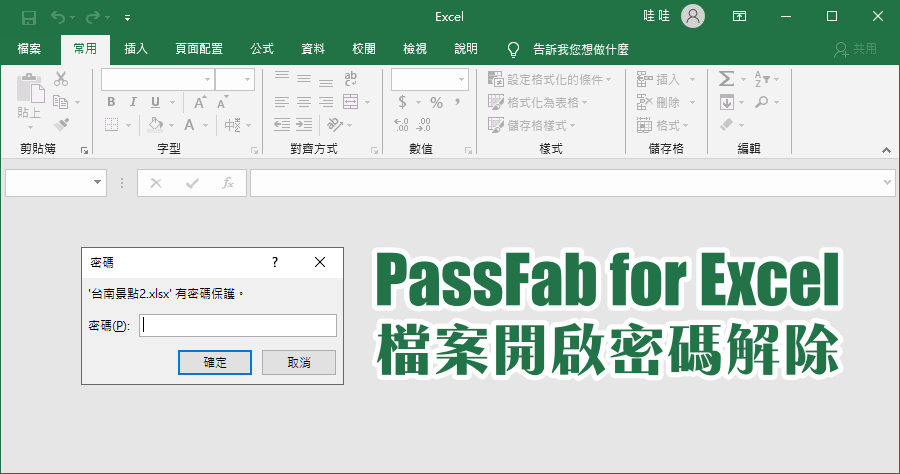This screenshot has width=900, height=474.
Task: Select the 校閱 tab
Action: pos(364,49)
